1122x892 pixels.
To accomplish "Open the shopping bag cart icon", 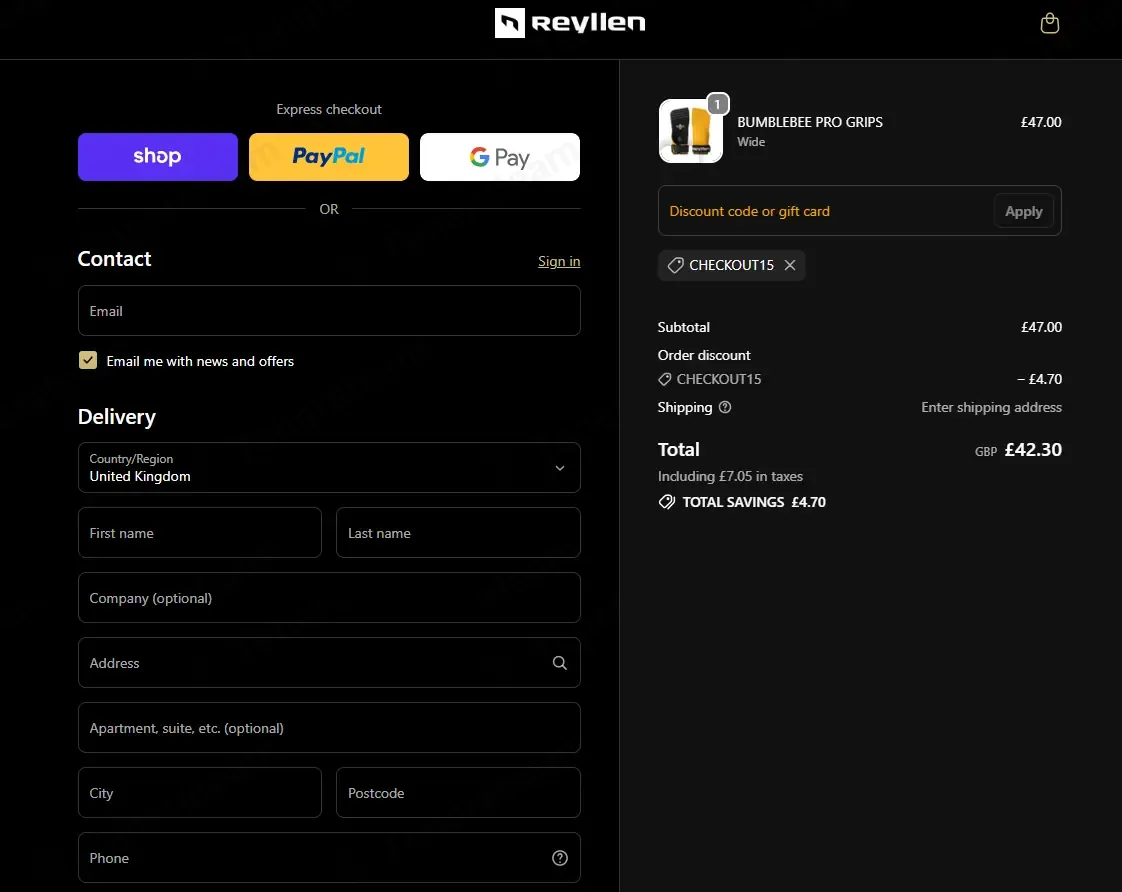I will 1049,23.
